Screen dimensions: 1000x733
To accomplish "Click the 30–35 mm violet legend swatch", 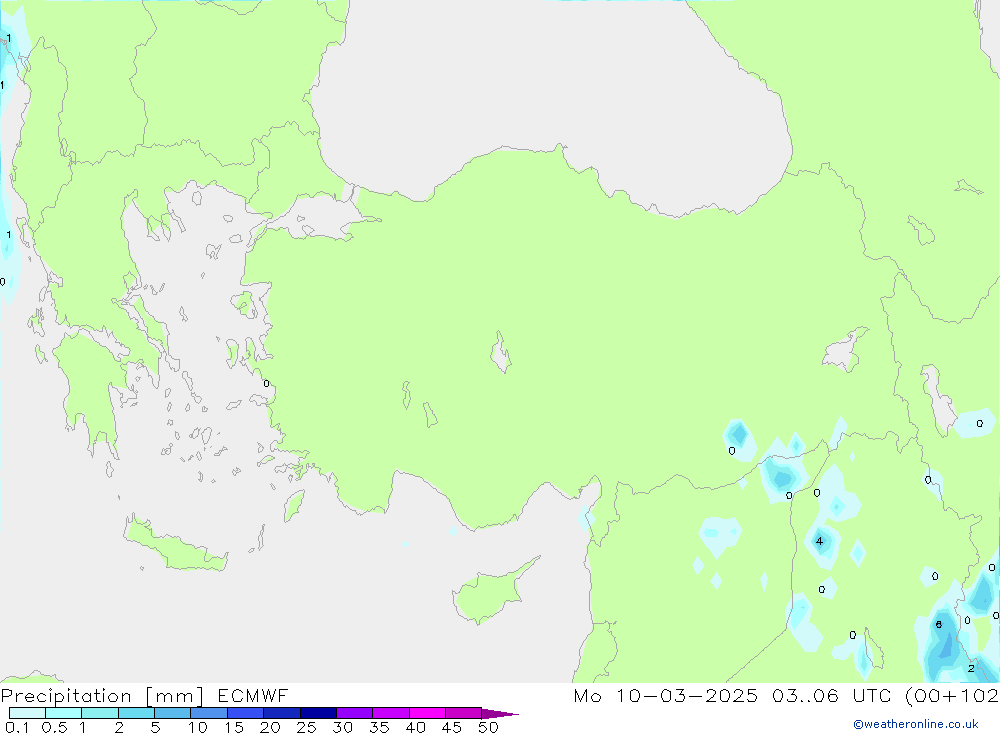I will (354, 713).
